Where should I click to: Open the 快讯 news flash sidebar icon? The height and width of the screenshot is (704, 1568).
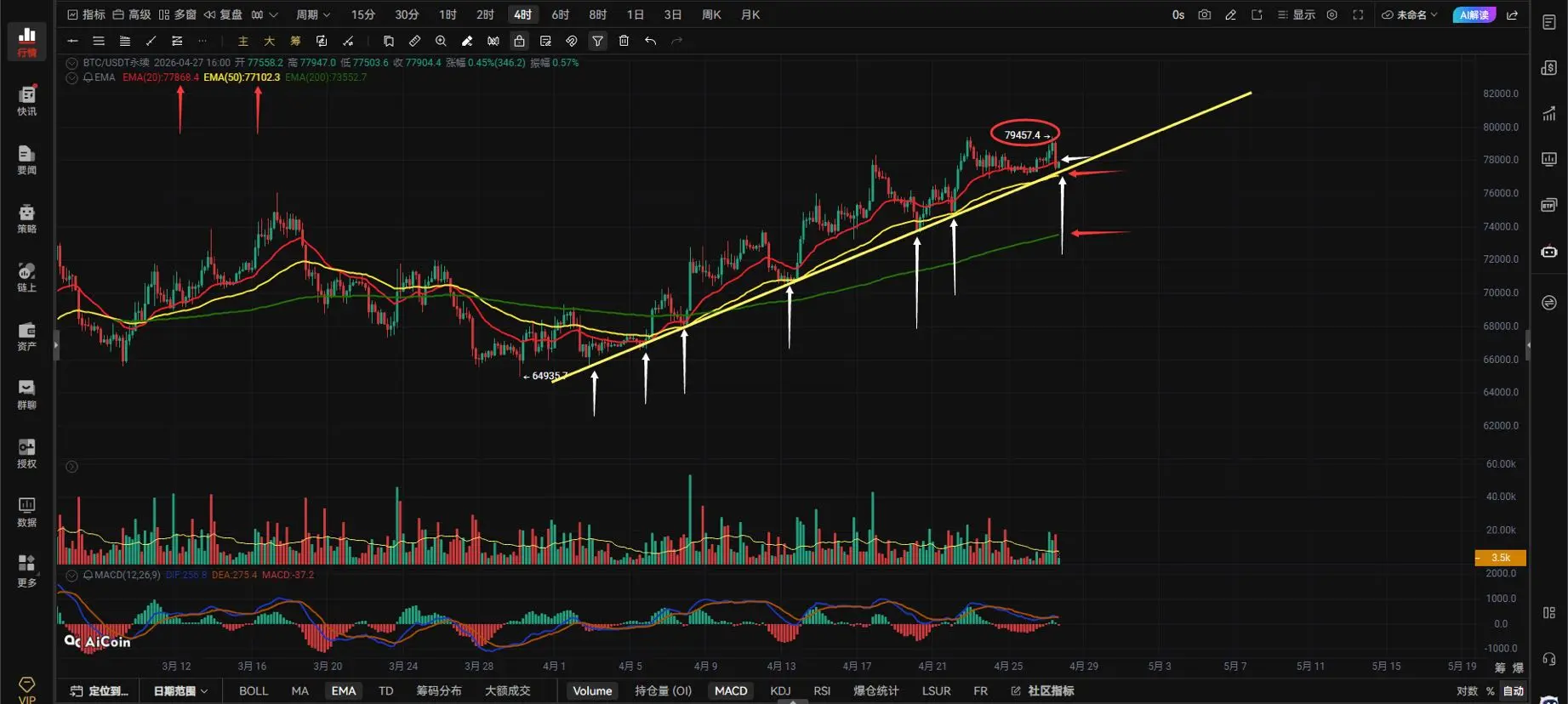click(x=26, y=100)
